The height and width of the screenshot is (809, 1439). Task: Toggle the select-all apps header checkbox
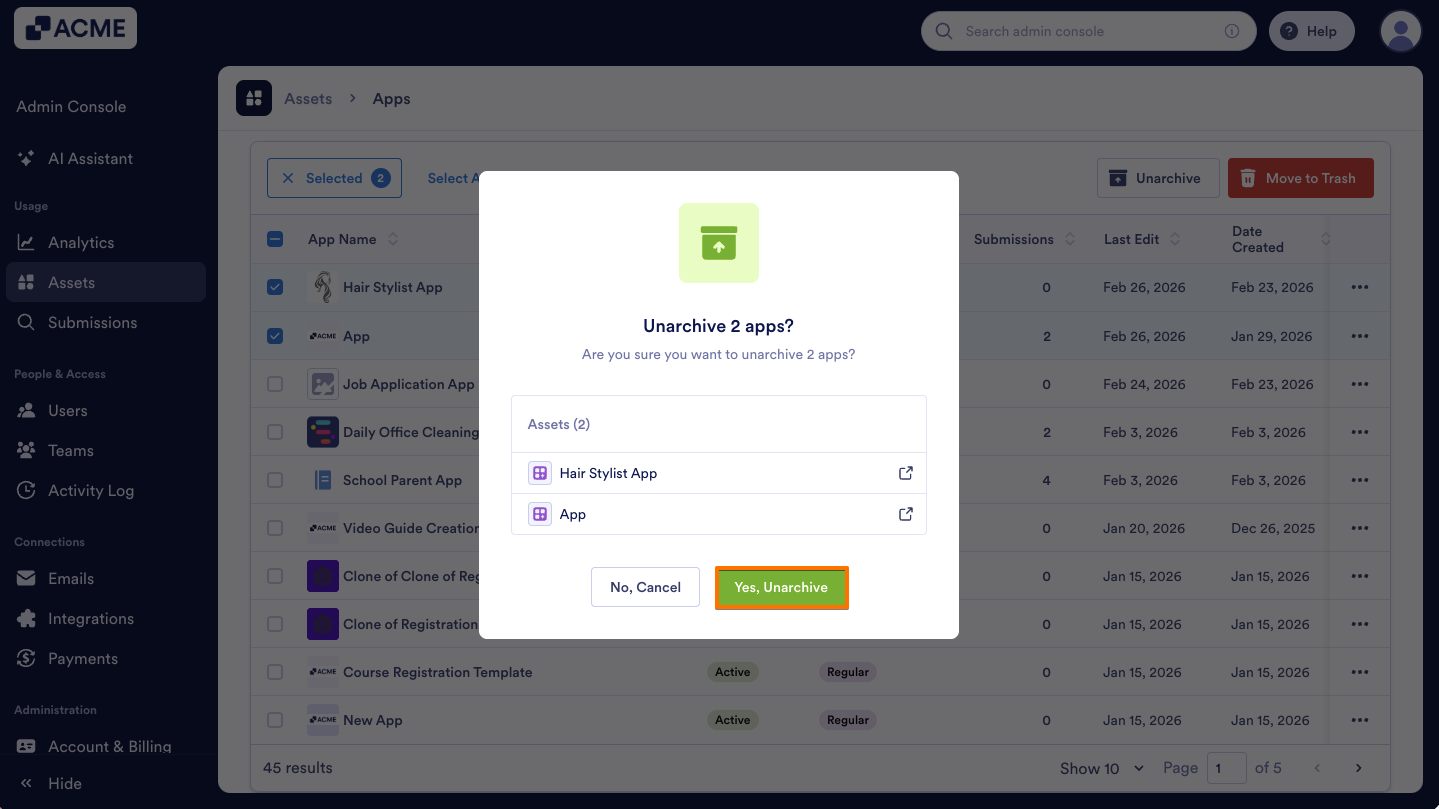pyautogui.click(x=275, y=239)
